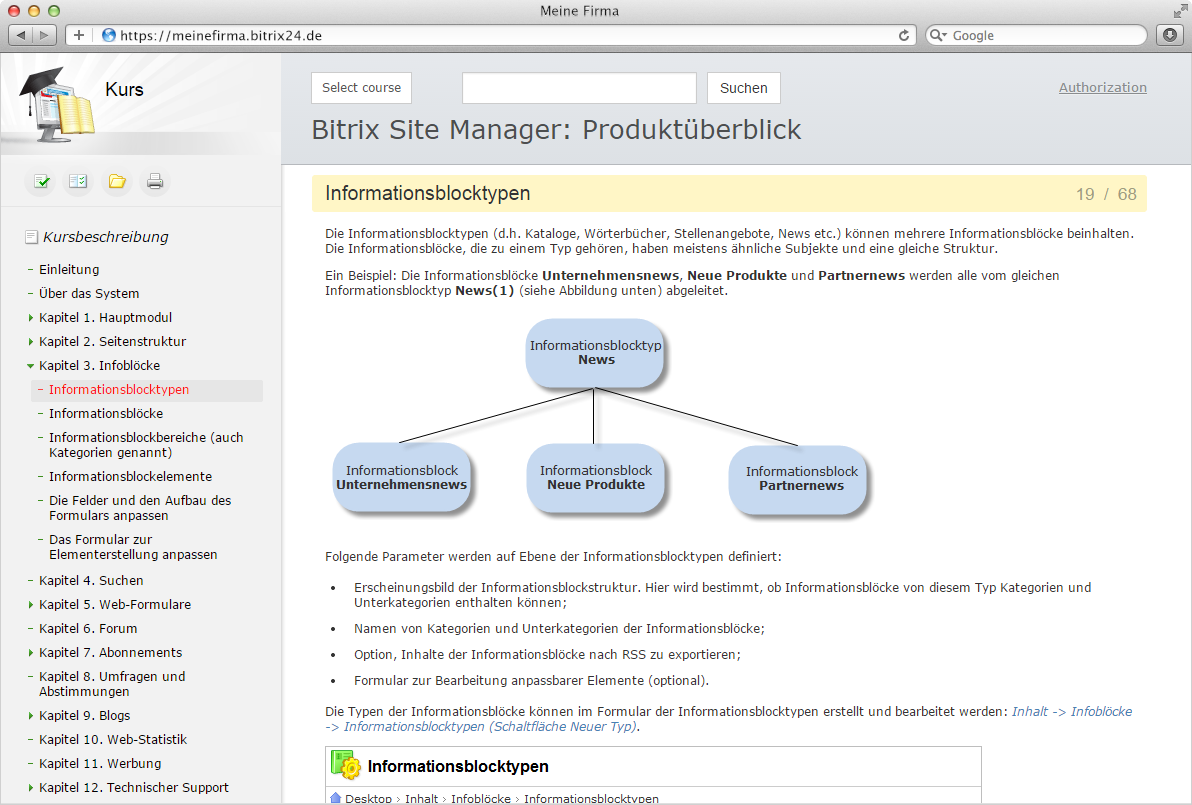1192x805 pixels.
Task: Expand Kapitel 2. Seitenstruktur triangle
Action: pyautogui.click(x=30, y=342)
